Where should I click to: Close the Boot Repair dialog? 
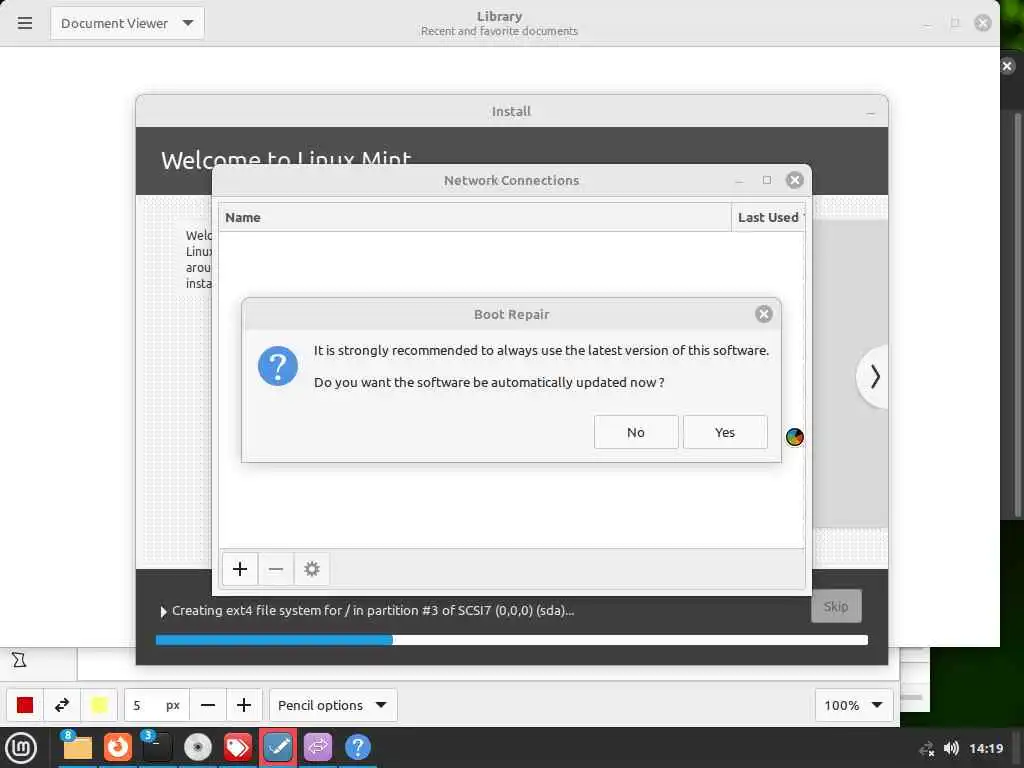pyautogui.click(x=763, y=314)
